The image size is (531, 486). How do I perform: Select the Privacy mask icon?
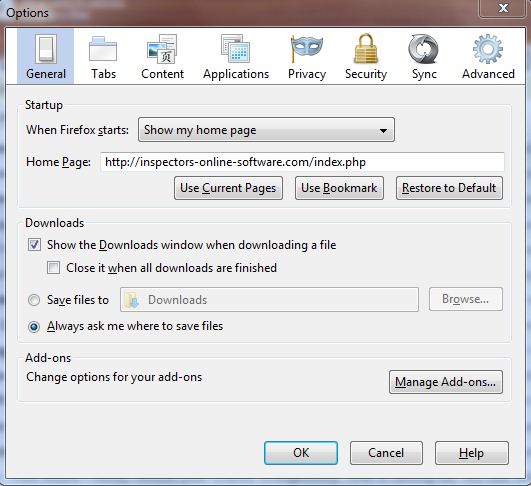pyautogui.click(x=306, y=49)
